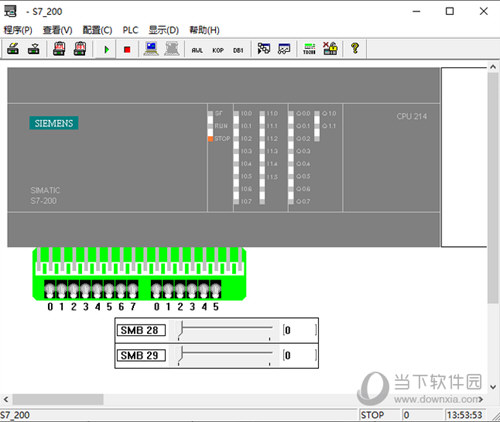The height and width of the screenshot is (422, 500).
Task: Open the TD200 display icon
Action: pos(309,49)
